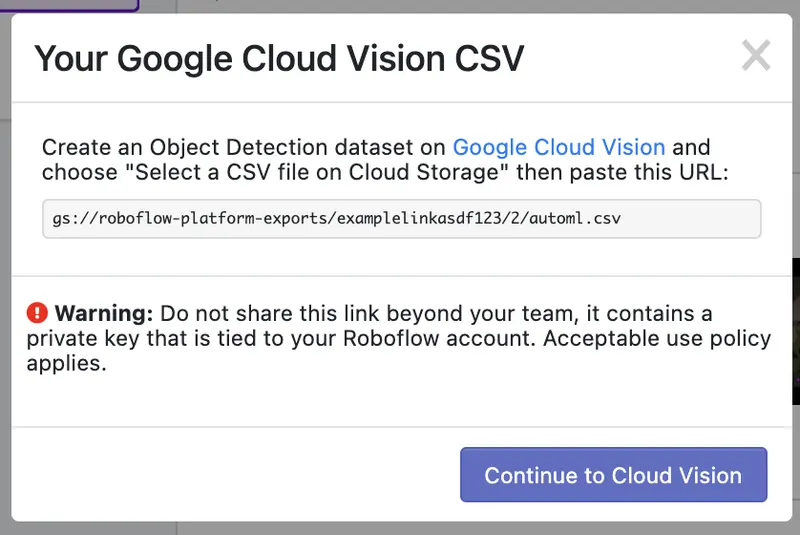Click "then paste this URL:" instruction text
Viewport: 800px width, 535px height.
click(622, 172)
